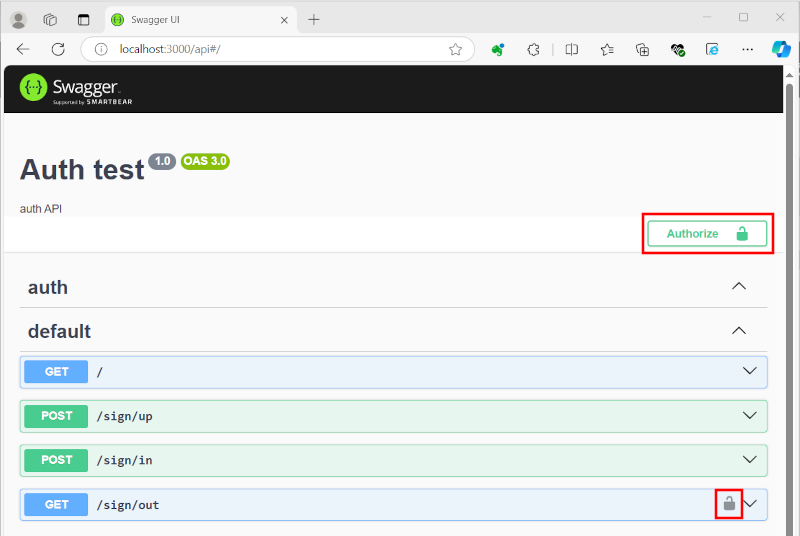The height and width of the screenshot is (536, 800).
Task: Click the Internet Explorer mode icon
Action: [712, 49]
